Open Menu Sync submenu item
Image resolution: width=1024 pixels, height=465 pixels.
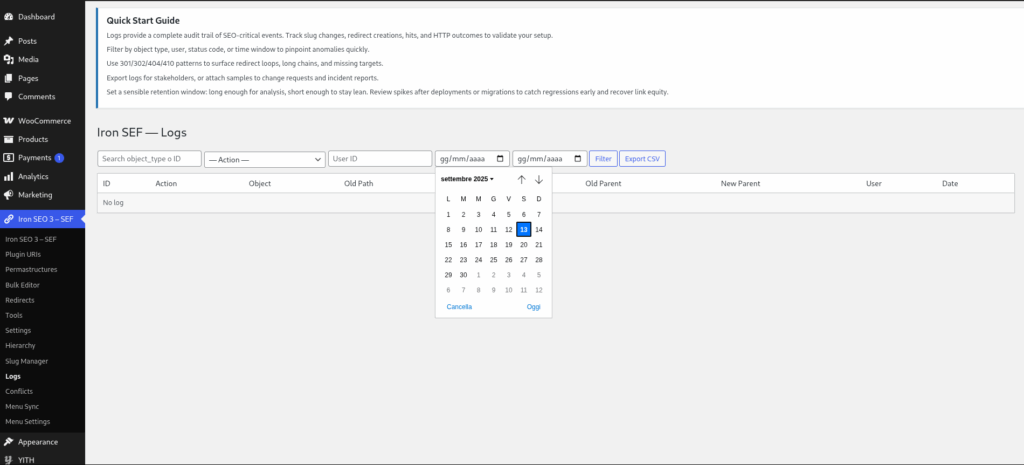click(x=22, y=406)
